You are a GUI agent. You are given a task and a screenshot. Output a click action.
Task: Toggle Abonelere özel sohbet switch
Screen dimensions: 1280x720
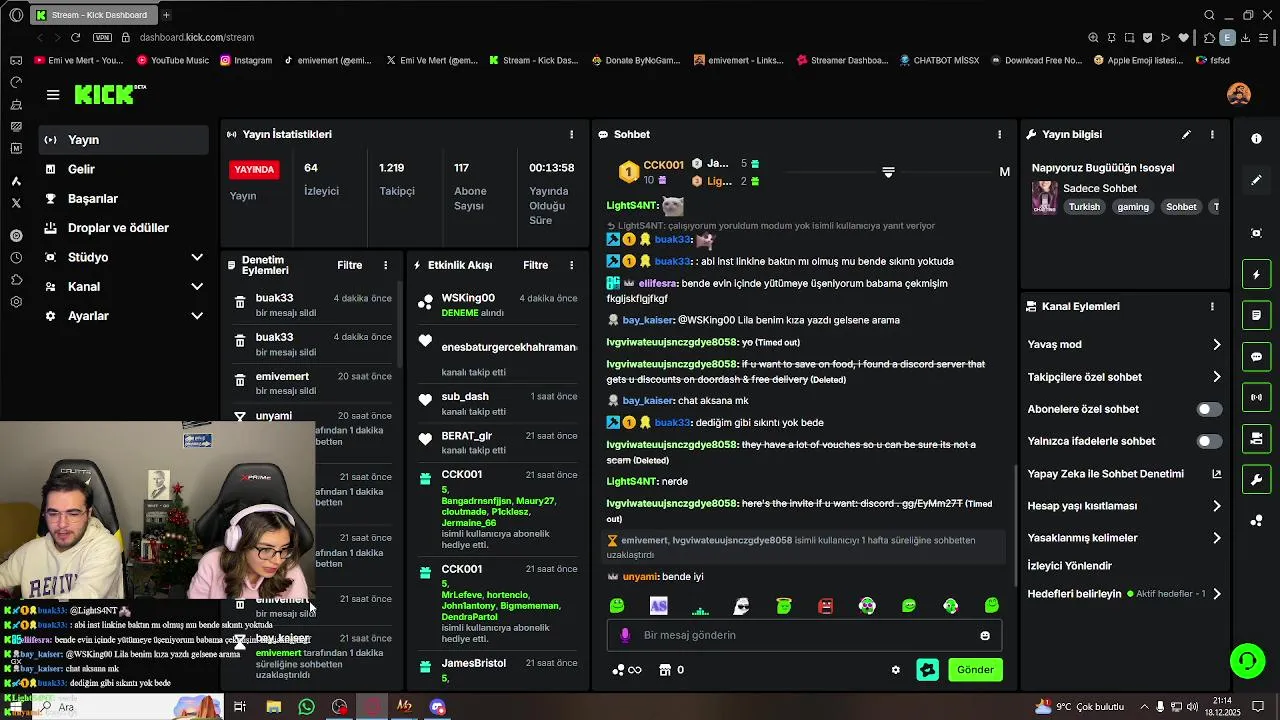coord(1209,409)
